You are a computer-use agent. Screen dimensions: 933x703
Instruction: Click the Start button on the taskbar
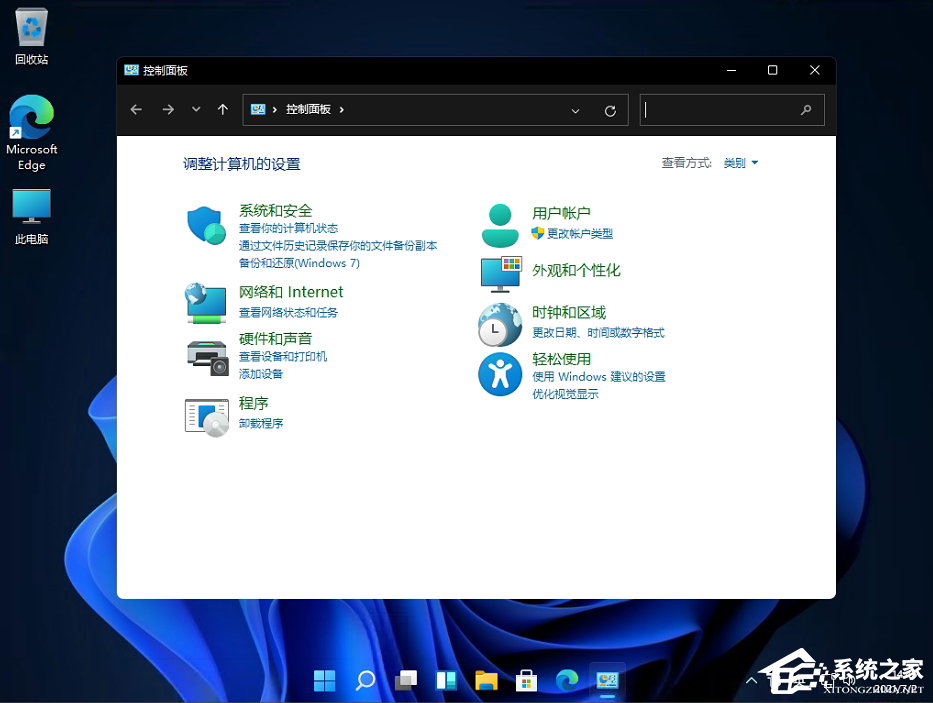pos(324,679)
